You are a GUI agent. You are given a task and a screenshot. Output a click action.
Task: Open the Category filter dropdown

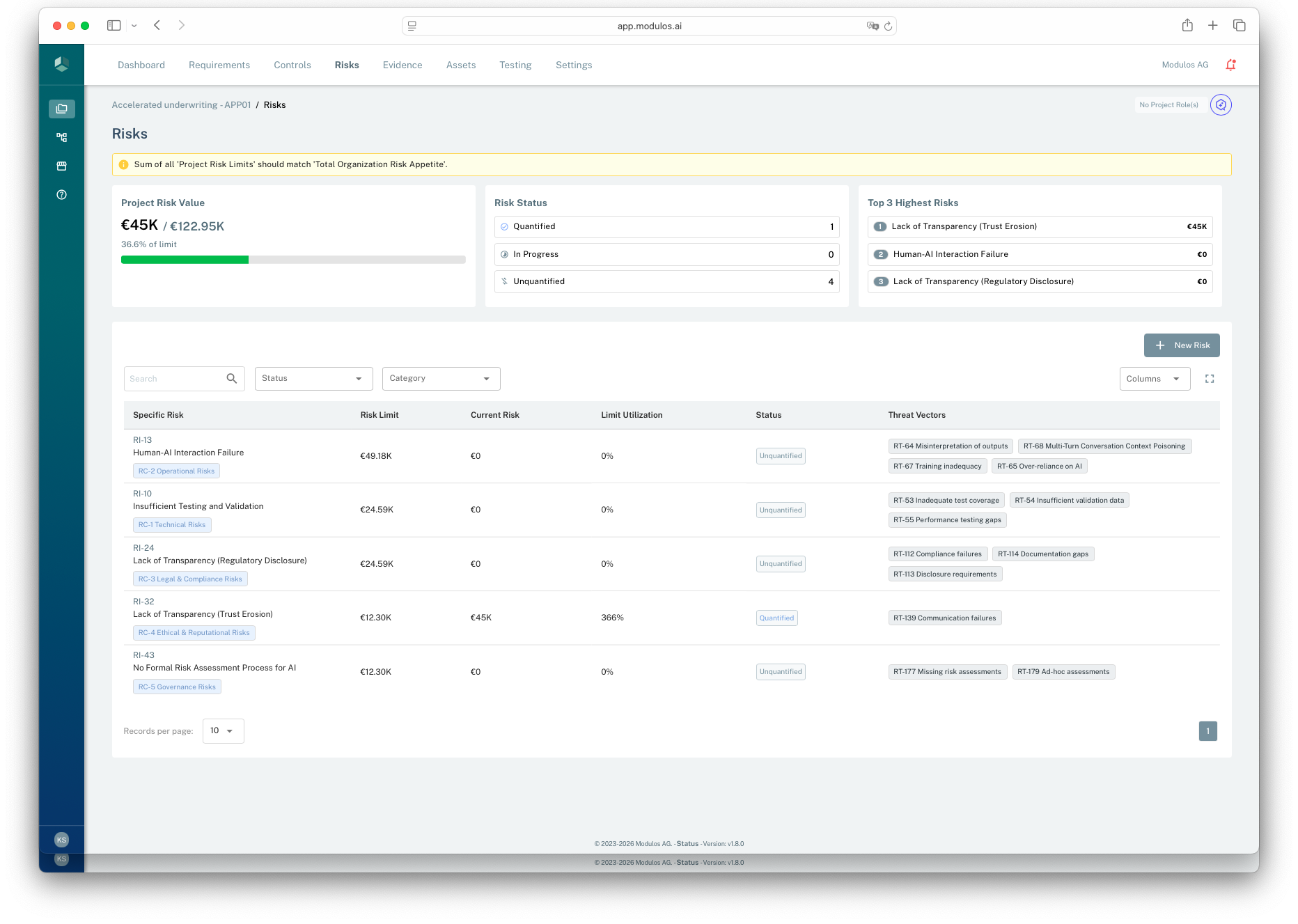pyautogui.click(x=441, y=378)
